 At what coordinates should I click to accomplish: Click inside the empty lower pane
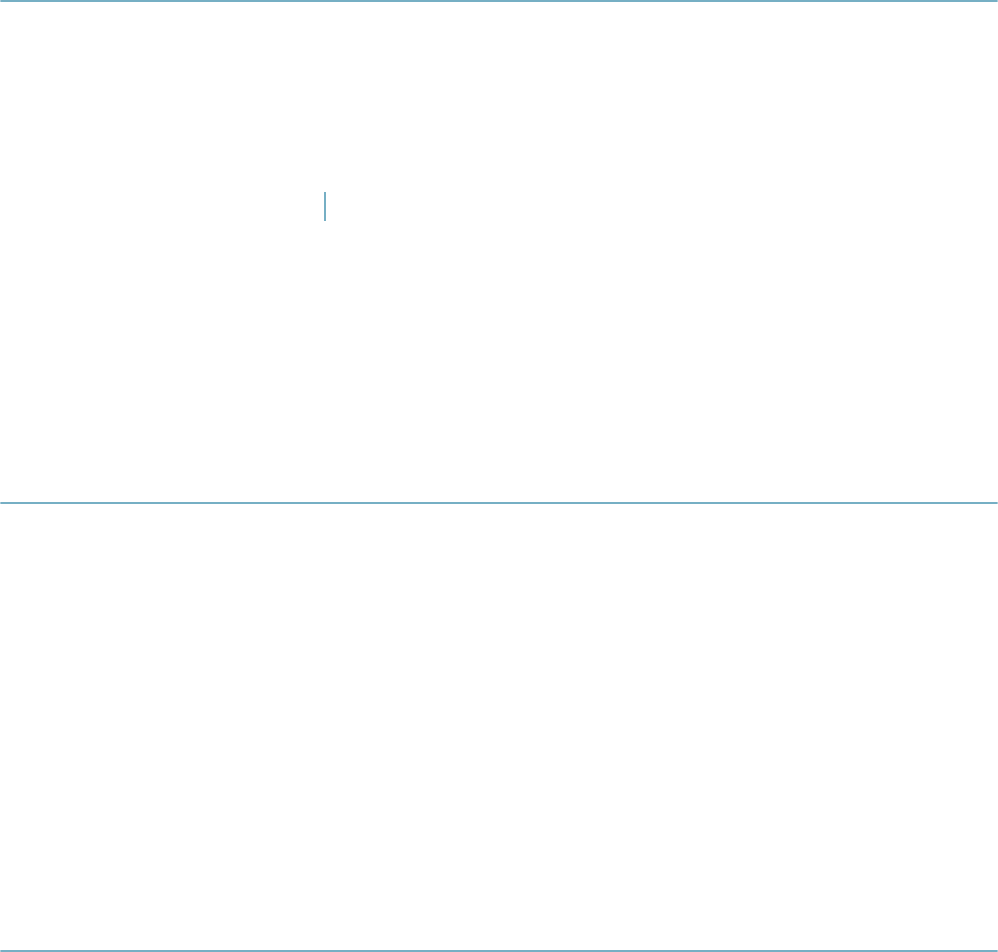coord(499,727)
